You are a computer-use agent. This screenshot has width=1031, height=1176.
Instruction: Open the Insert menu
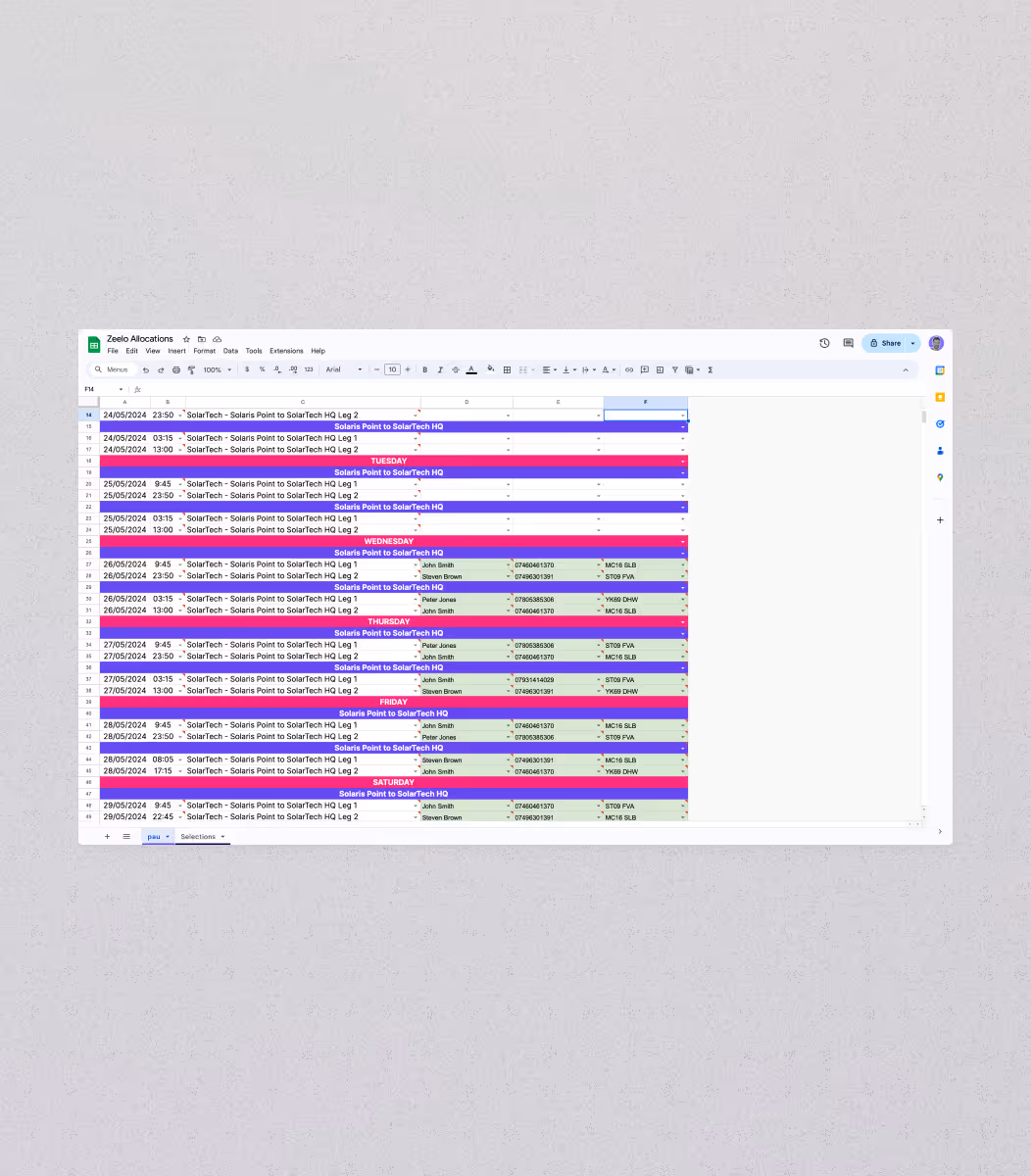(176, 351)
